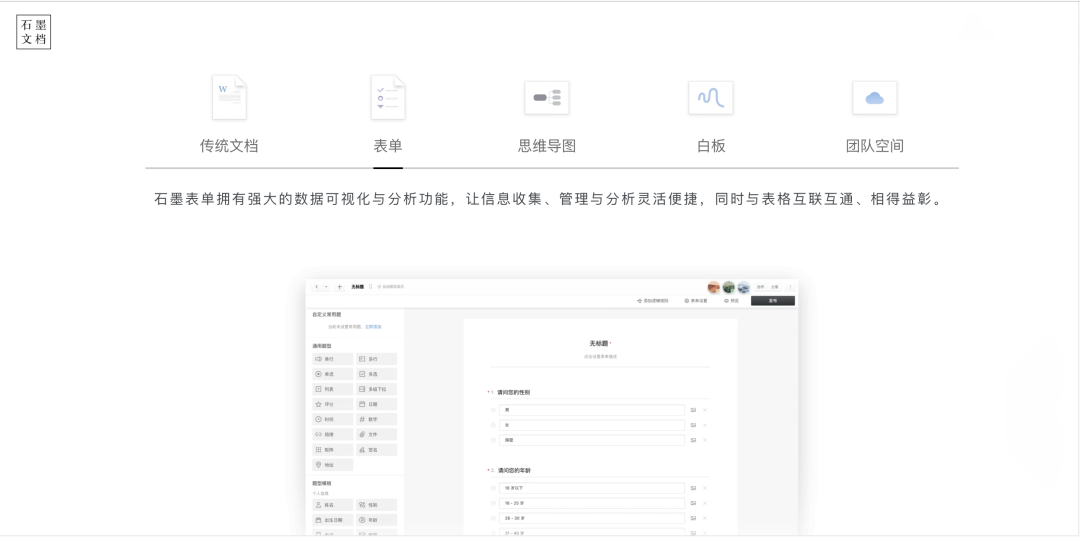Switch to the 白板 tab

(x=711, y=146)
